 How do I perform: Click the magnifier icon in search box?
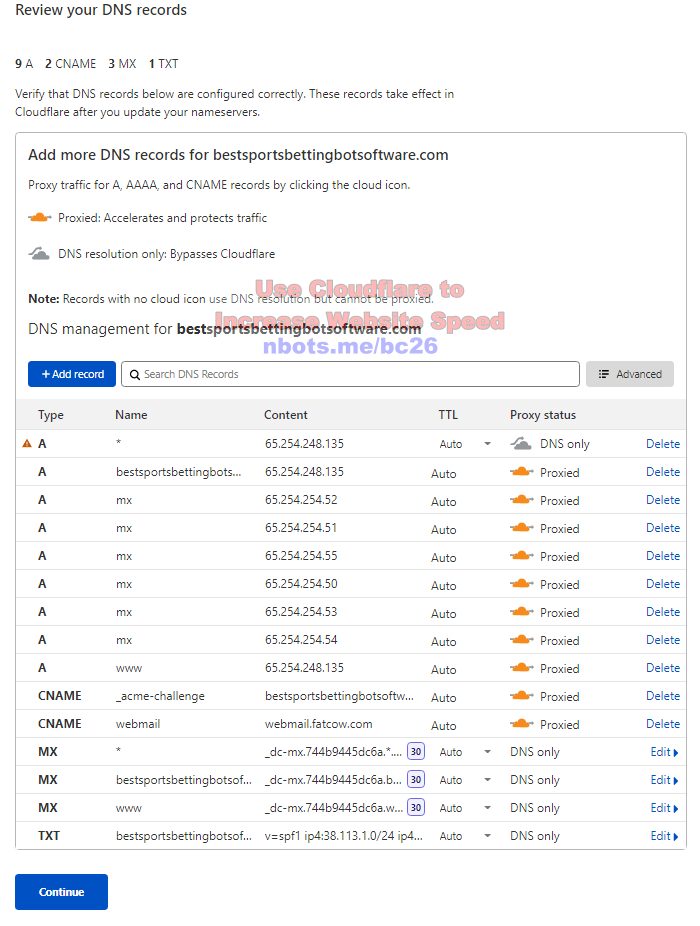coord(135,374)
